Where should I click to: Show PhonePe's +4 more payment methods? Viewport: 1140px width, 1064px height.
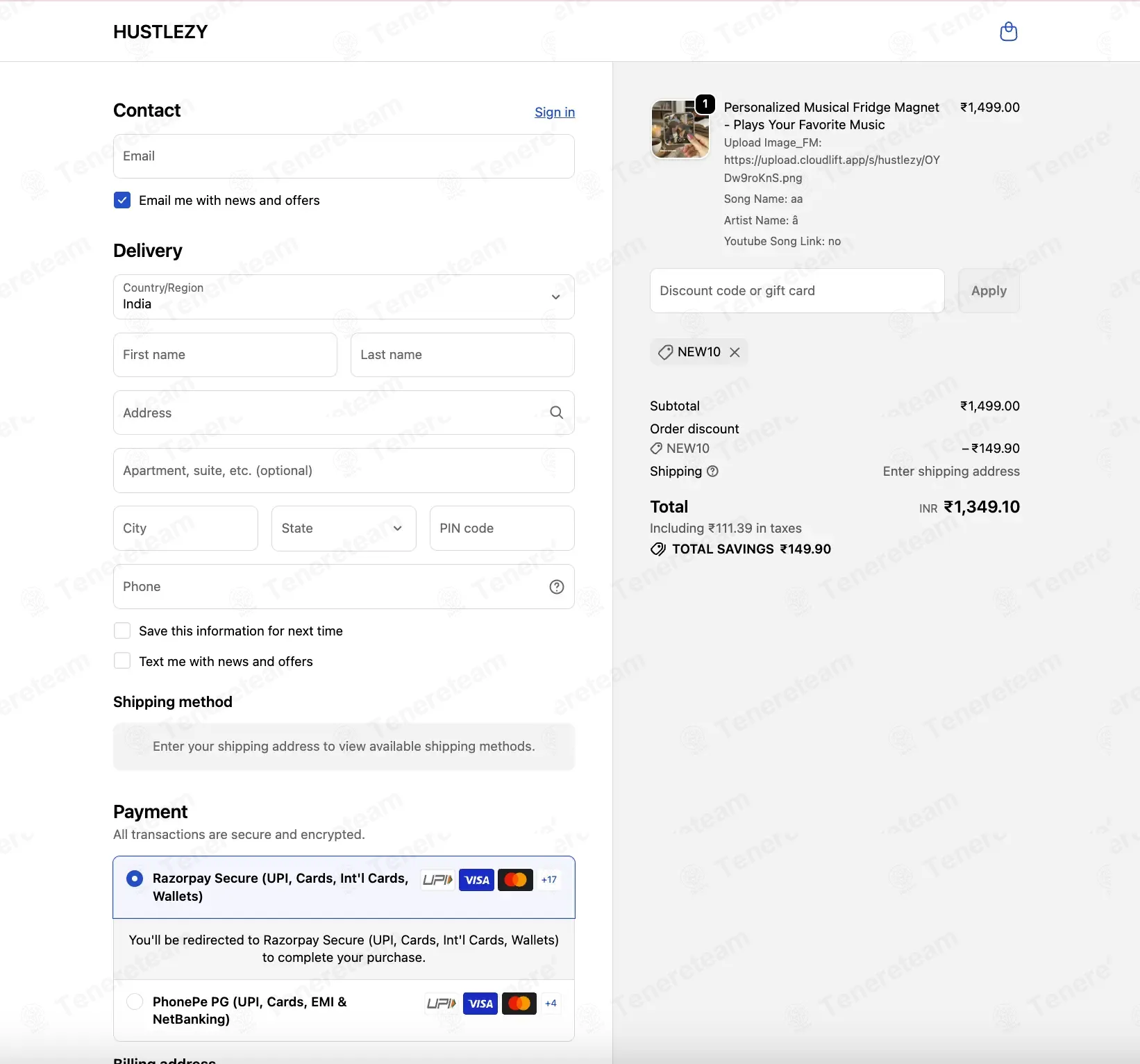pyautogui.click(x=551, y=1004)
